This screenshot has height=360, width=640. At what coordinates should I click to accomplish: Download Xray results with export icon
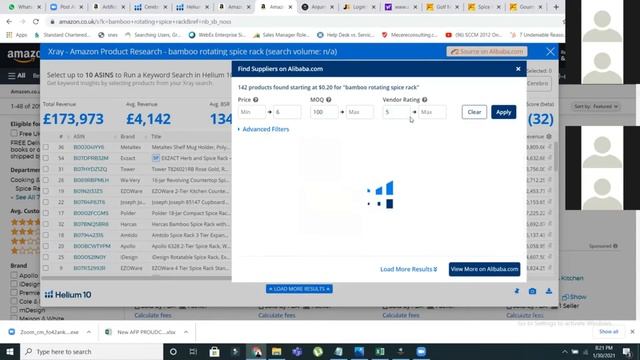pos(549,291)
